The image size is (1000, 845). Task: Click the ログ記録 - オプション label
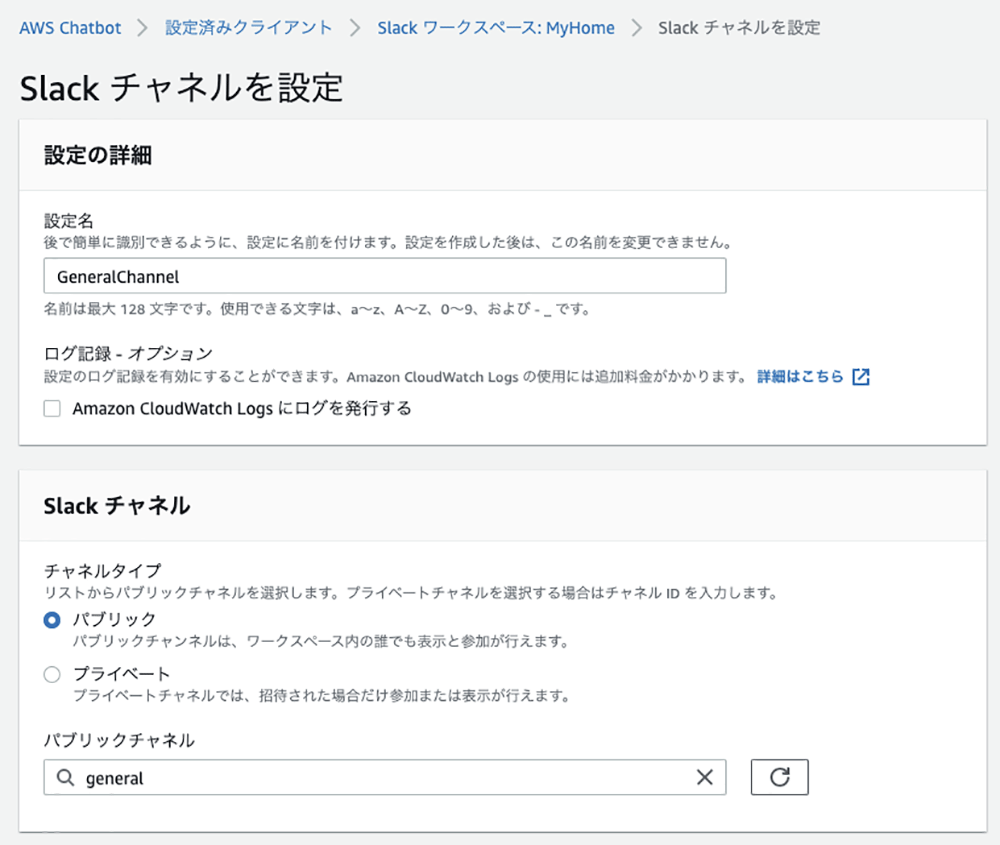pyautogui.click(x=128, y=353)
